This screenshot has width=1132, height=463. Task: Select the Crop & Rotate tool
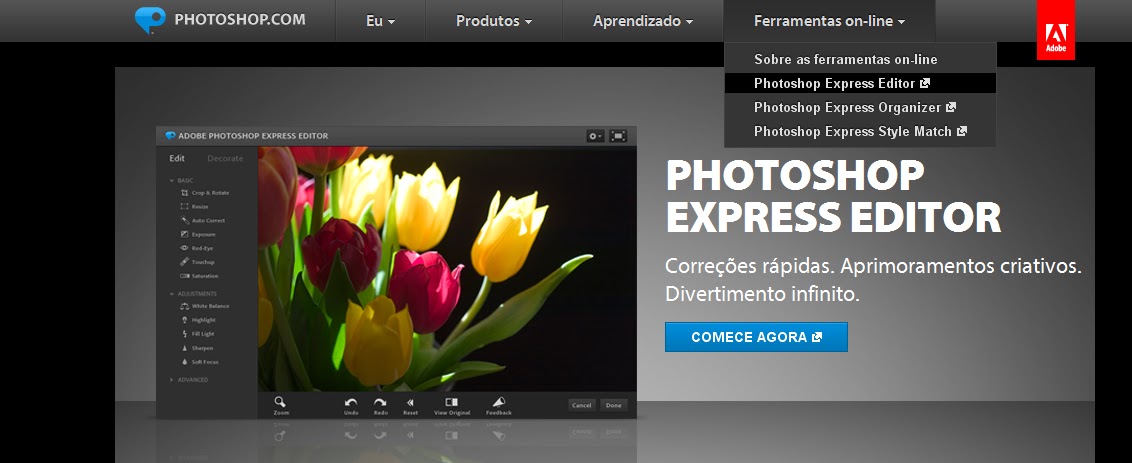[x=205, y=193]
